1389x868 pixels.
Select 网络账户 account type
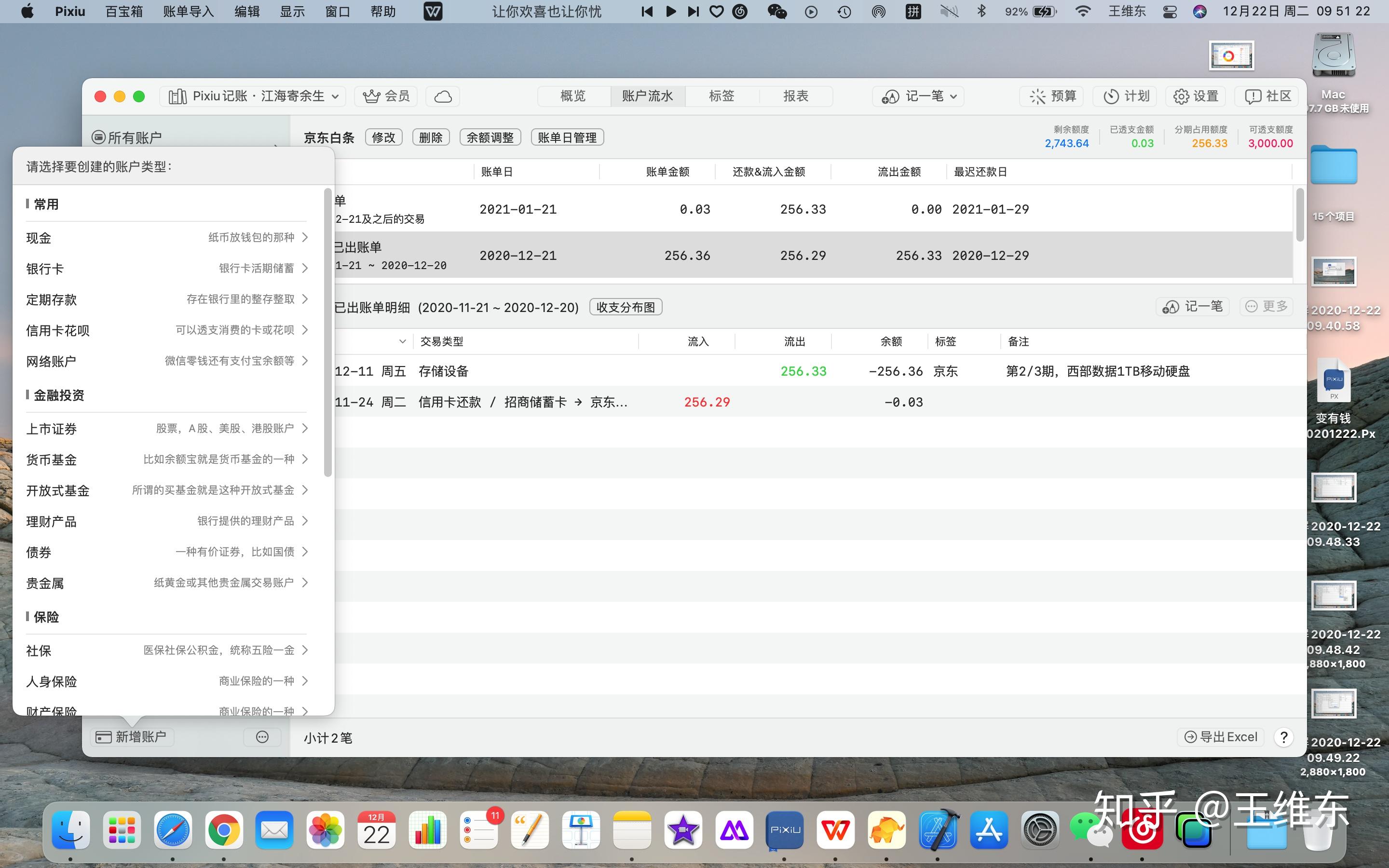click(167, 362)
